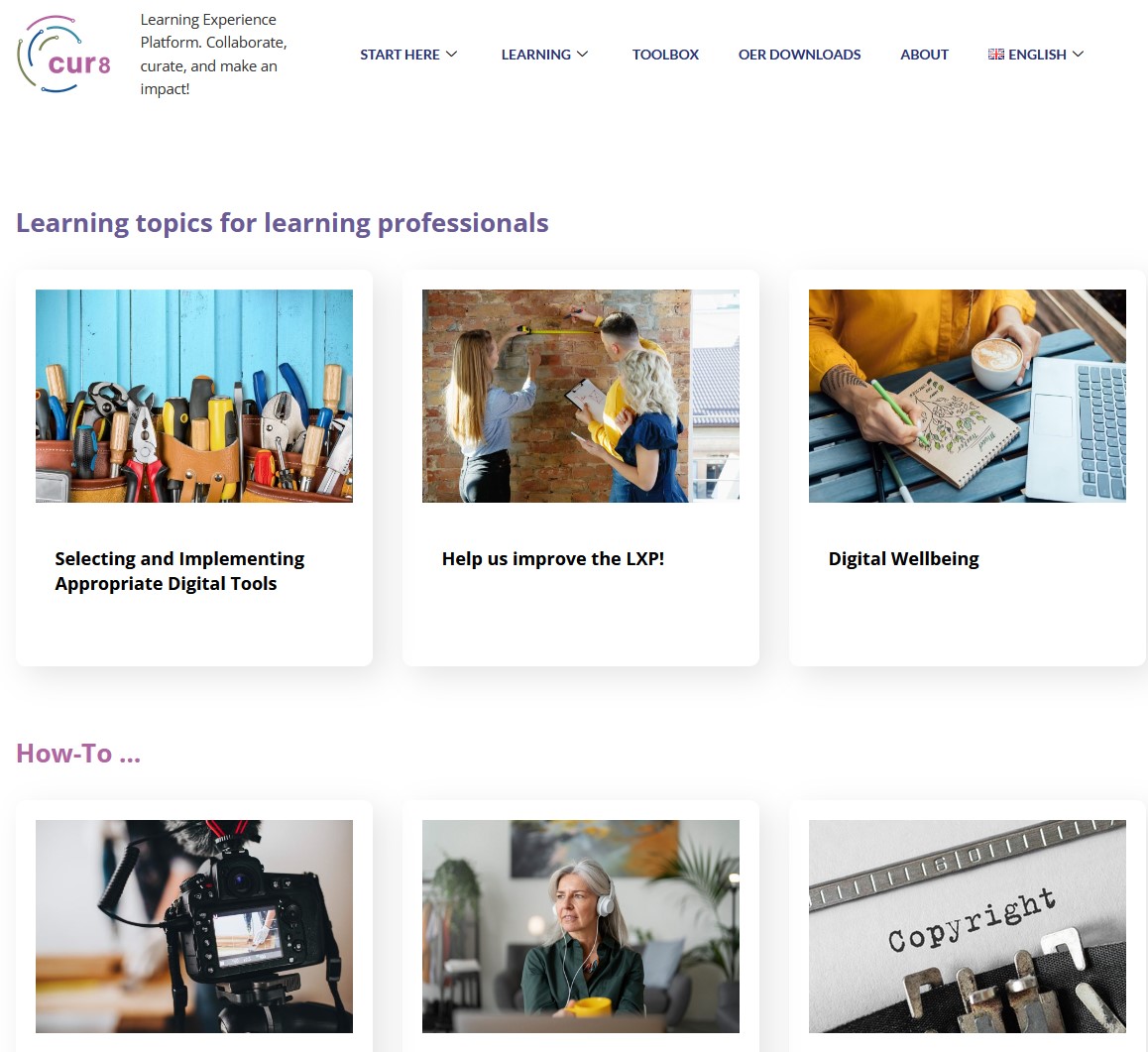
Task: Select the Learning menu label
Action: click(536, 55)
